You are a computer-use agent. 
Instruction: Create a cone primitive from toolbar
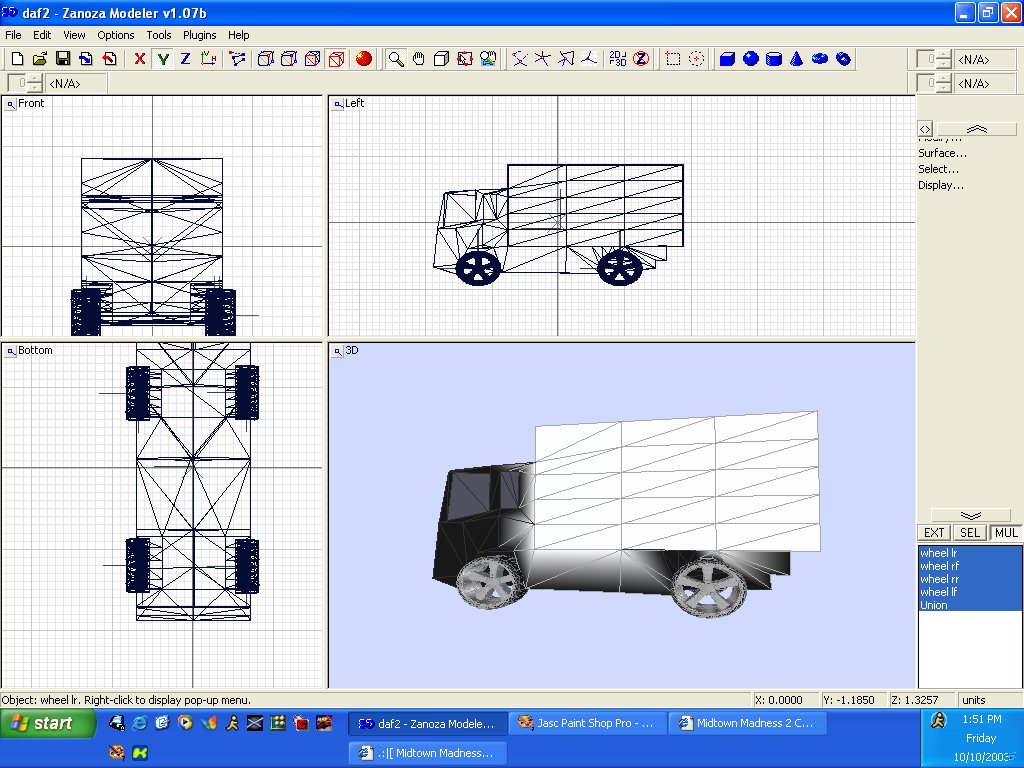[x=797, y=59]
